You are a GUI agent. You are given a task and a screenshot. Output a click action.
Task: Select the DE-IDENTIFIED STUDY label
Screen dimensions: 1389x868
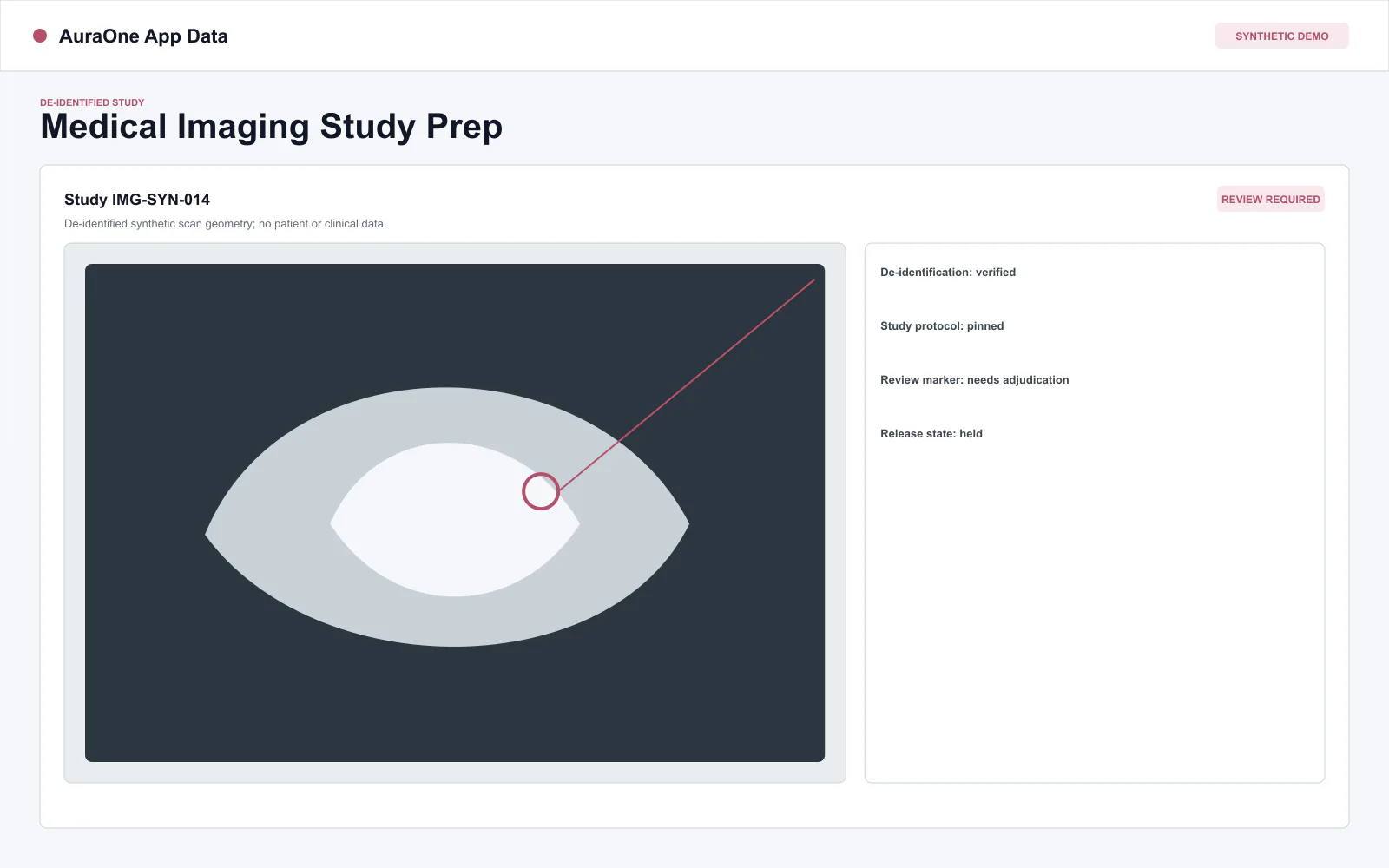92,102
